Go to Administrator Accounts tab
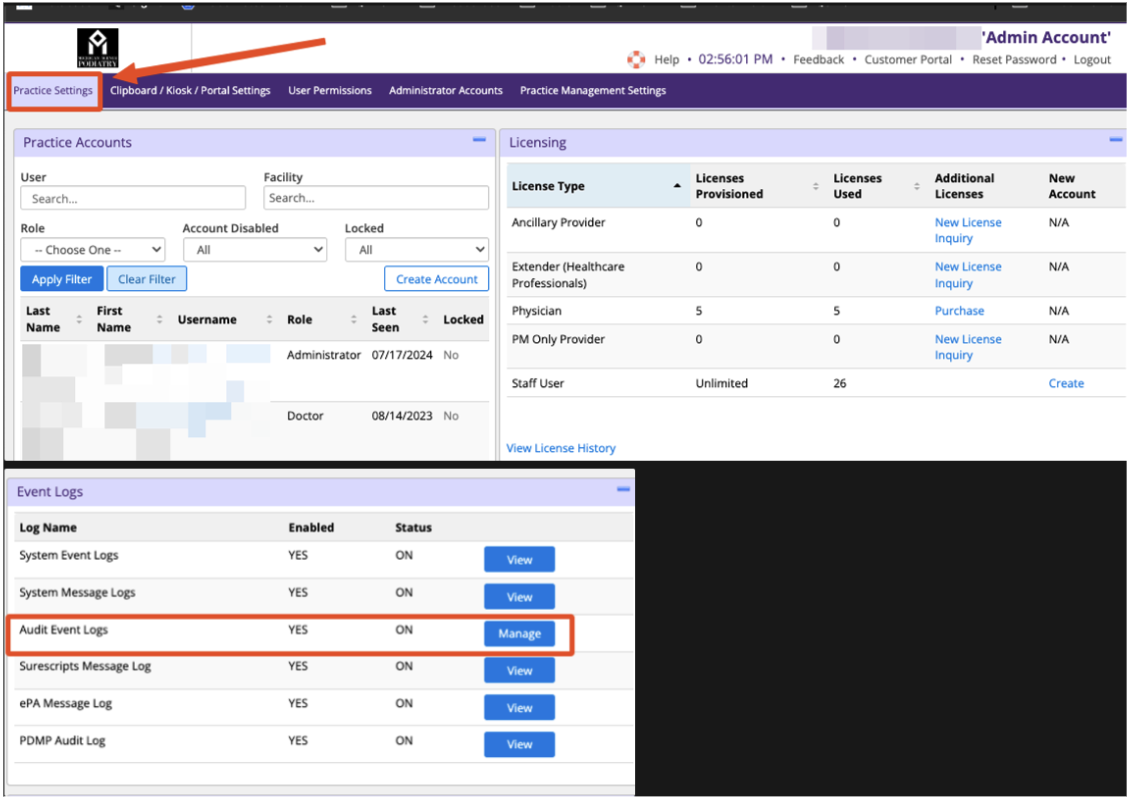Screen dimensions: 1128x797 pos(446,91)
